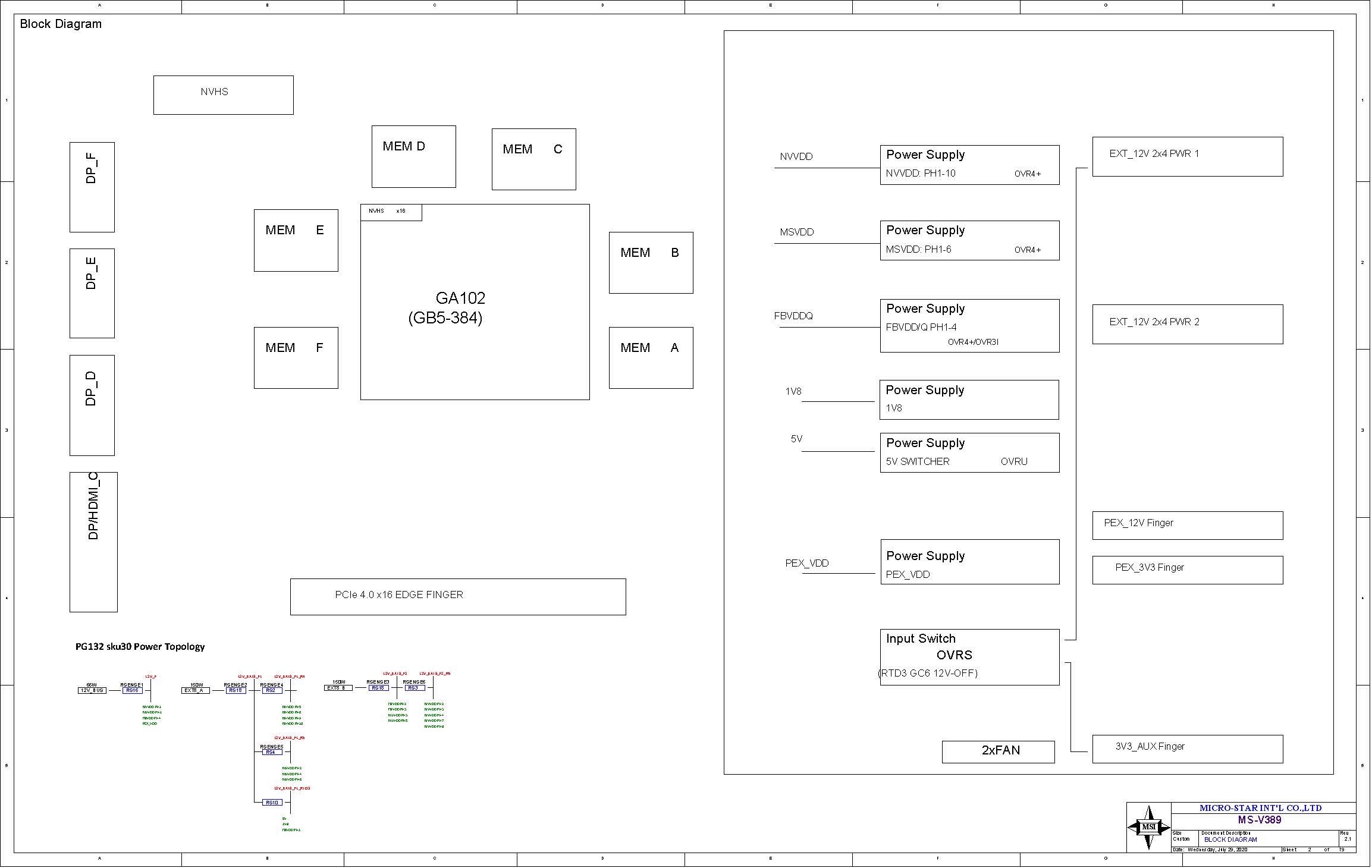Click the MEM D memory block

click(413, 157)
